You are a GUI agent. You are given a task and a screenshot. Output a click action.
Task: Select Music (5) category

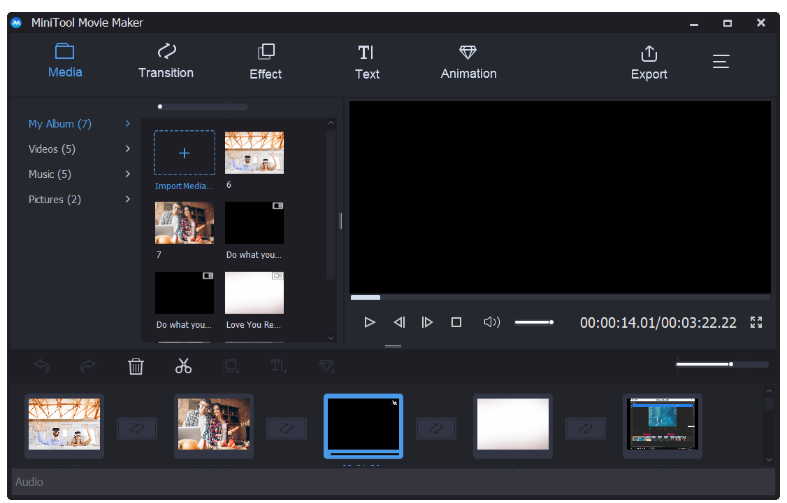pyautogui.click(x=50, y=174)
